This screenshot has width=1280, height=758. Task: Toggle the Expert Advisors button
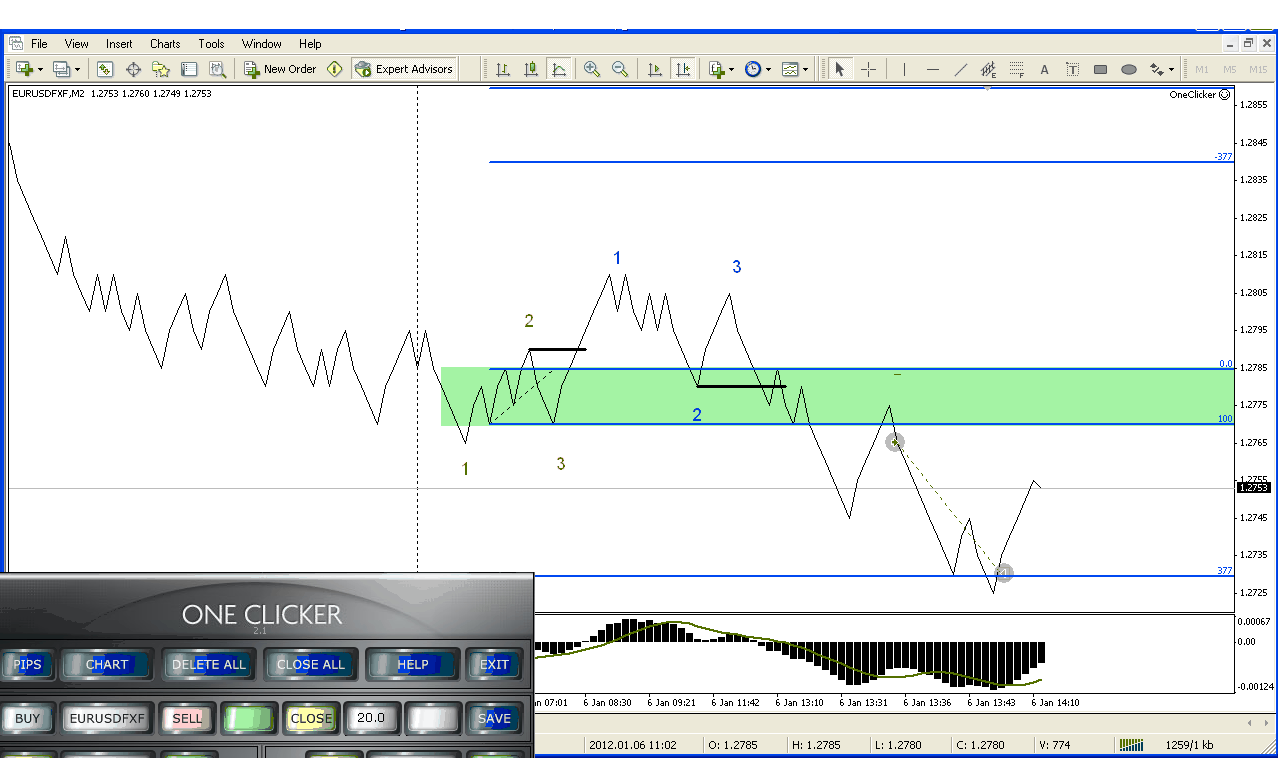pyautogui.click(x=404, y=69)
